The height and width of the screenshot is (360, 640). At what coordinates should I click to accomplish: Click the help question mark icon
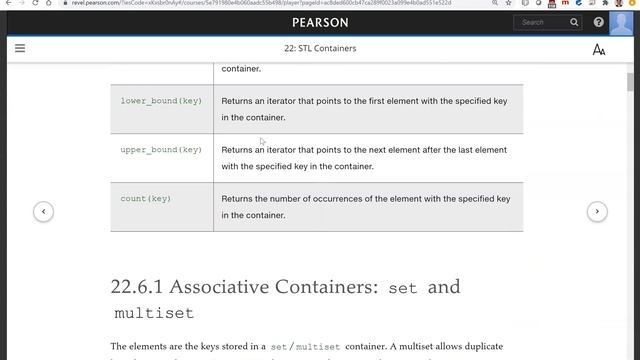598,22
